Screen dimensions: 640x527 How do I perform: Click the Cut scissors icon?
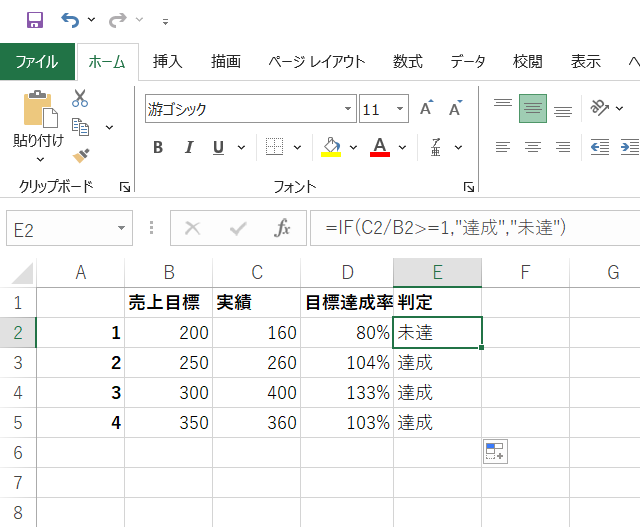[x=81, y=98]
